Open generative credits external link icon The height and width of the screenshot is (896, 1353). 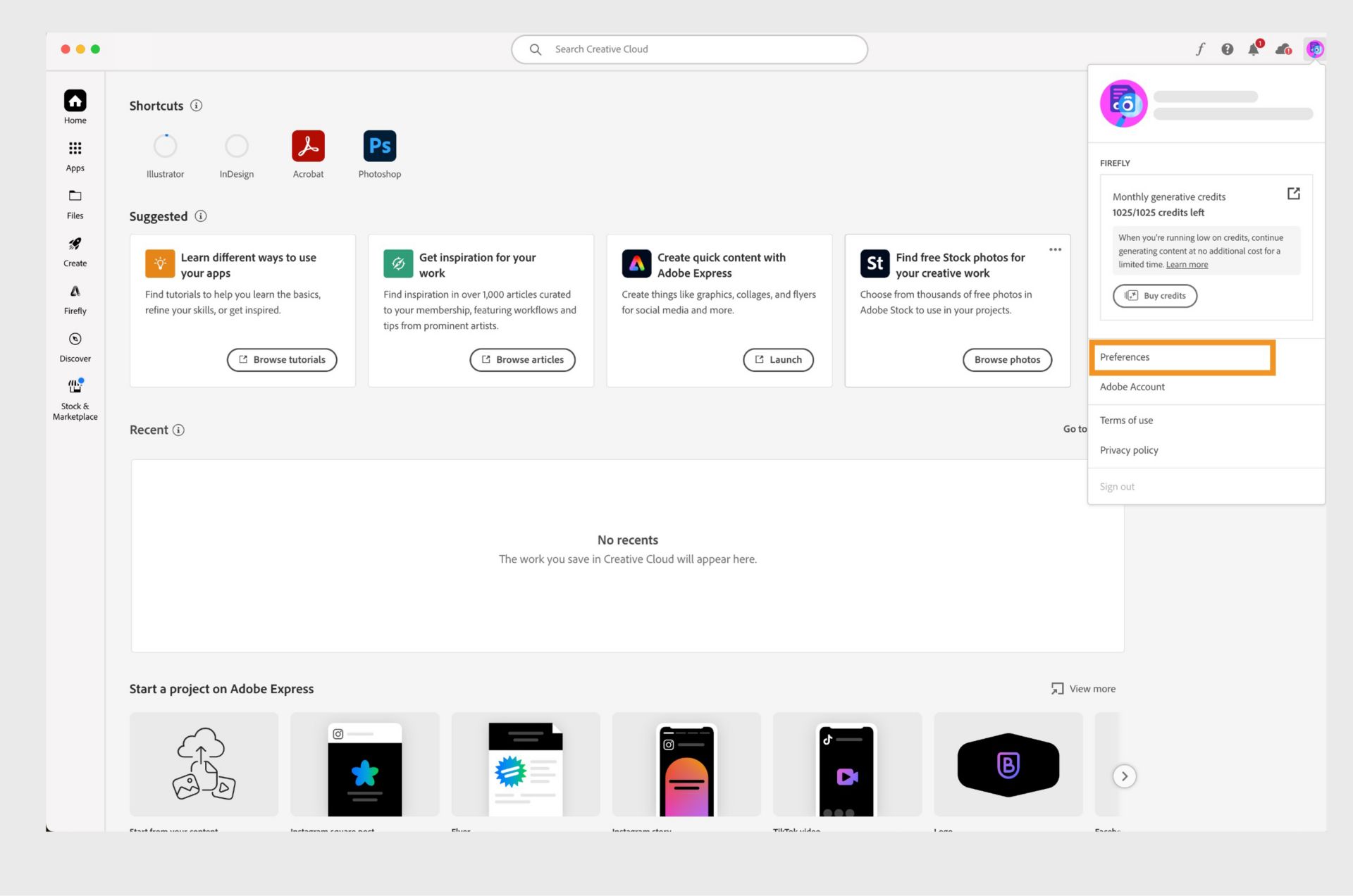click(1293, 193)
